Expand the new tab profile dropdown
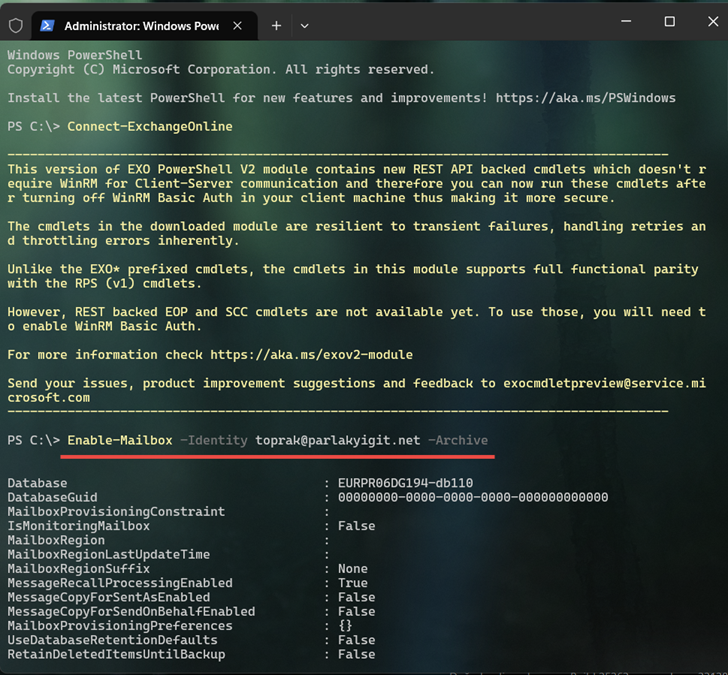The width and height of the screenshot is (728, 675). [305, 26]
